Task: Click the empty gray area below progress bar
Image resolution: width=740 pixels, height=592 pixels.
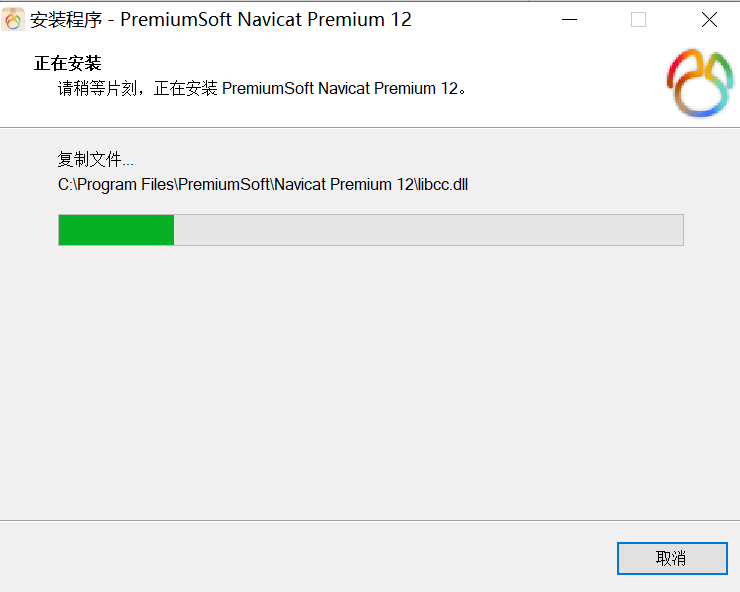Action: (x=370, y=378)
